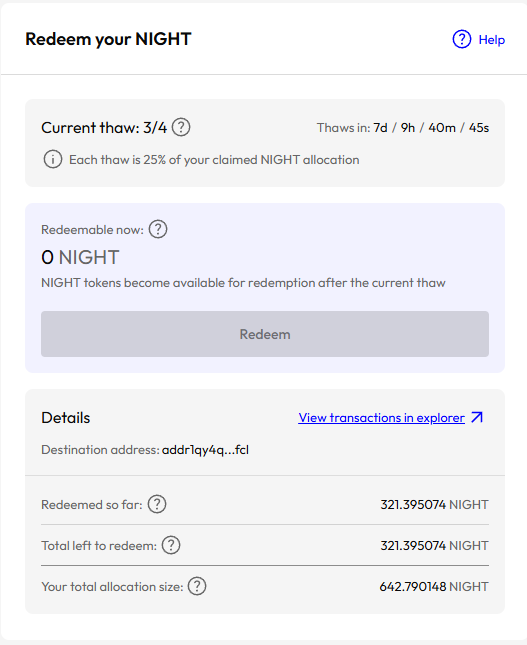Show tooltip next to Current thaw: 3/4

click(x=181, y=127)
